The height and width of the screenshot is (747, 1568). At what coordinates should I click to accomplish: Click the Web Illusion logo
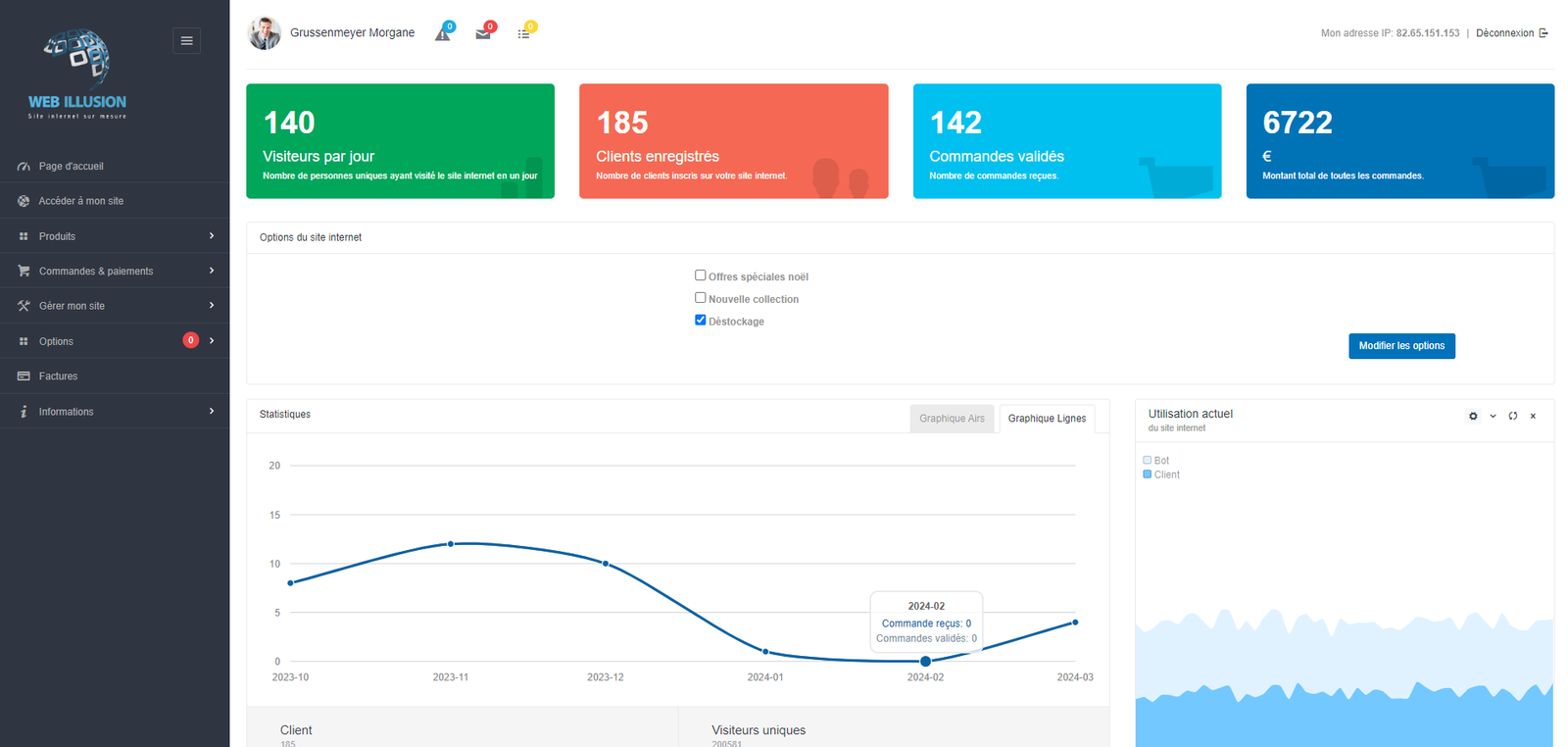77,75
